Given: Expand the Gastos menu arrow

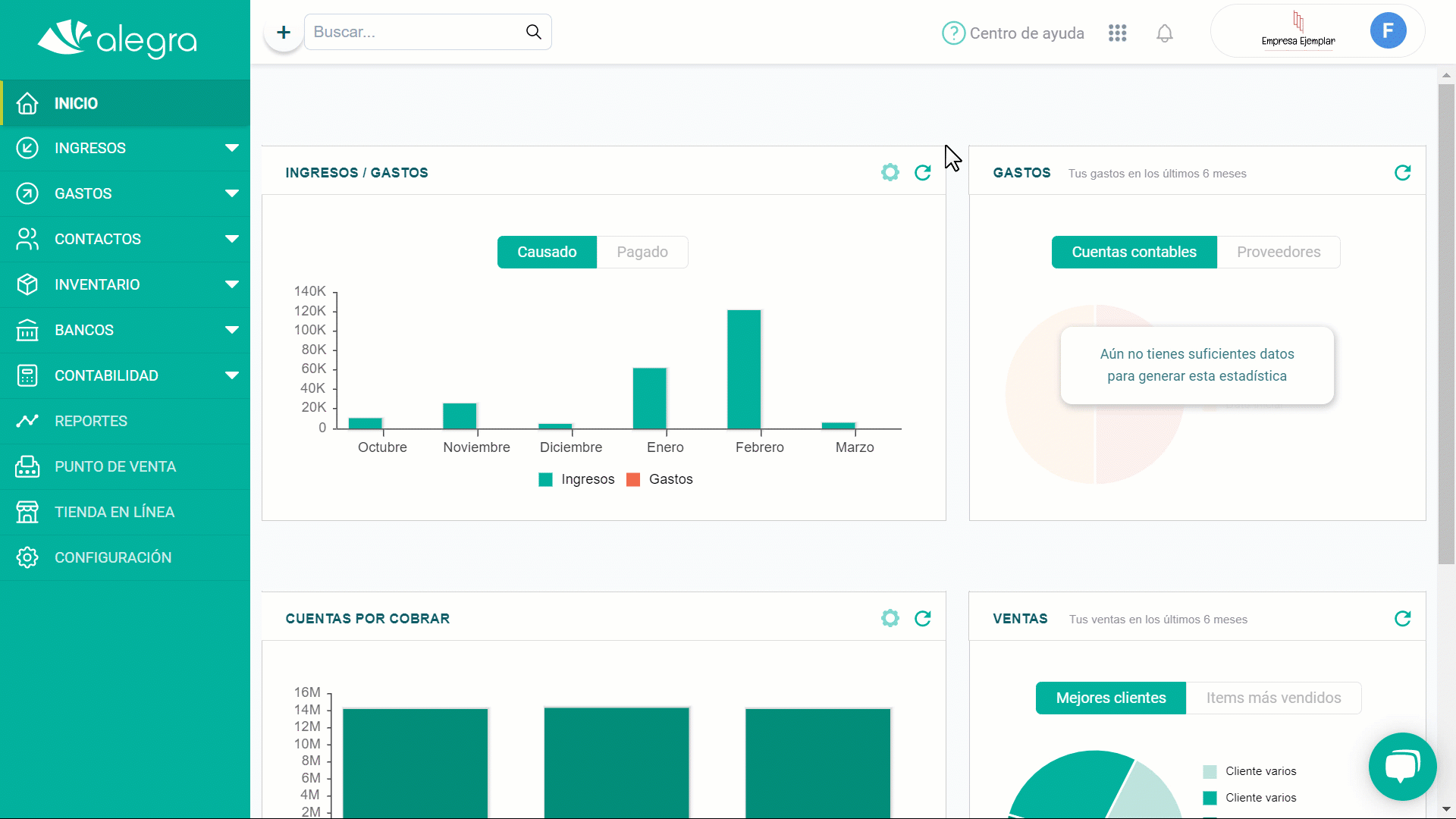Looking at the screenshot, I should tap(232, 193).
